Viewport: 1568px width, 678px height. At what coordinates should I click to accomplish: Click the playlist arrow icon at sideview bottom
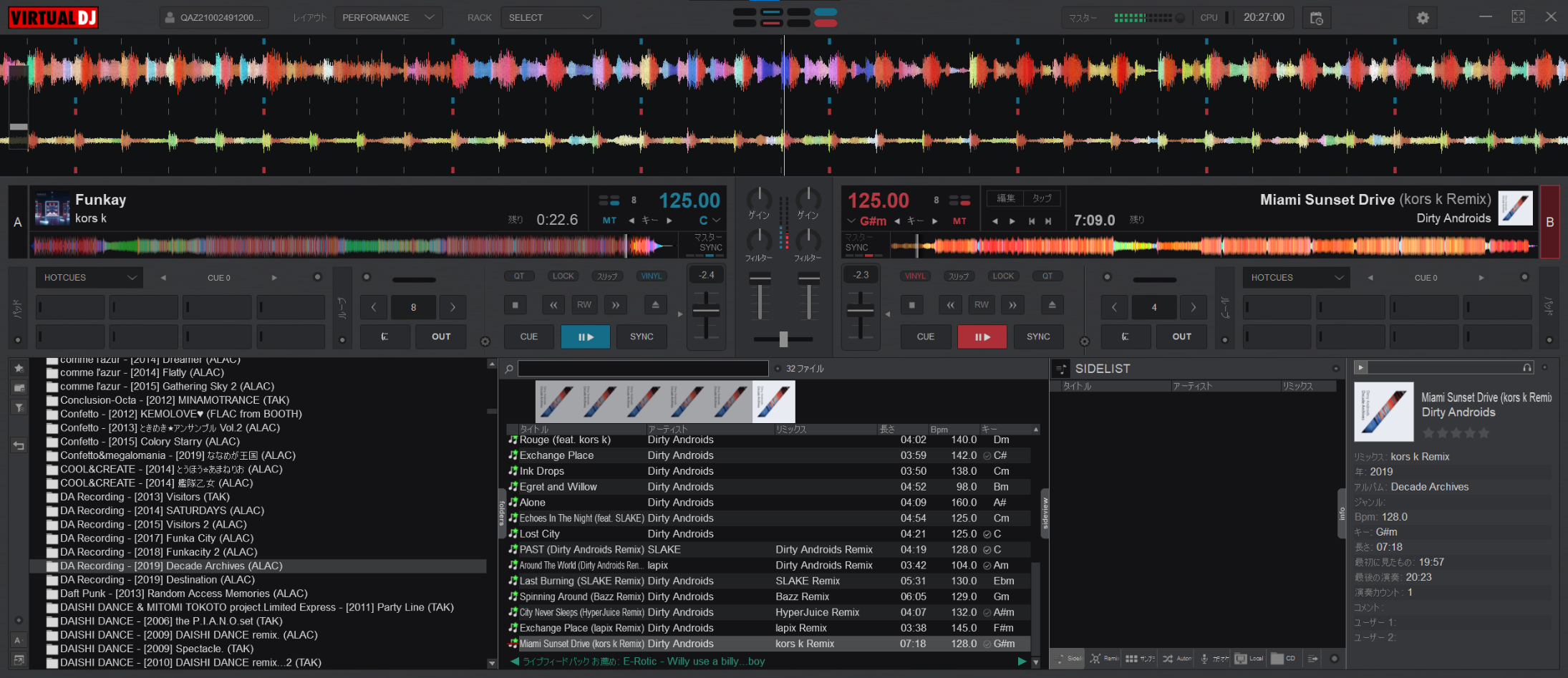(1312, 659)
